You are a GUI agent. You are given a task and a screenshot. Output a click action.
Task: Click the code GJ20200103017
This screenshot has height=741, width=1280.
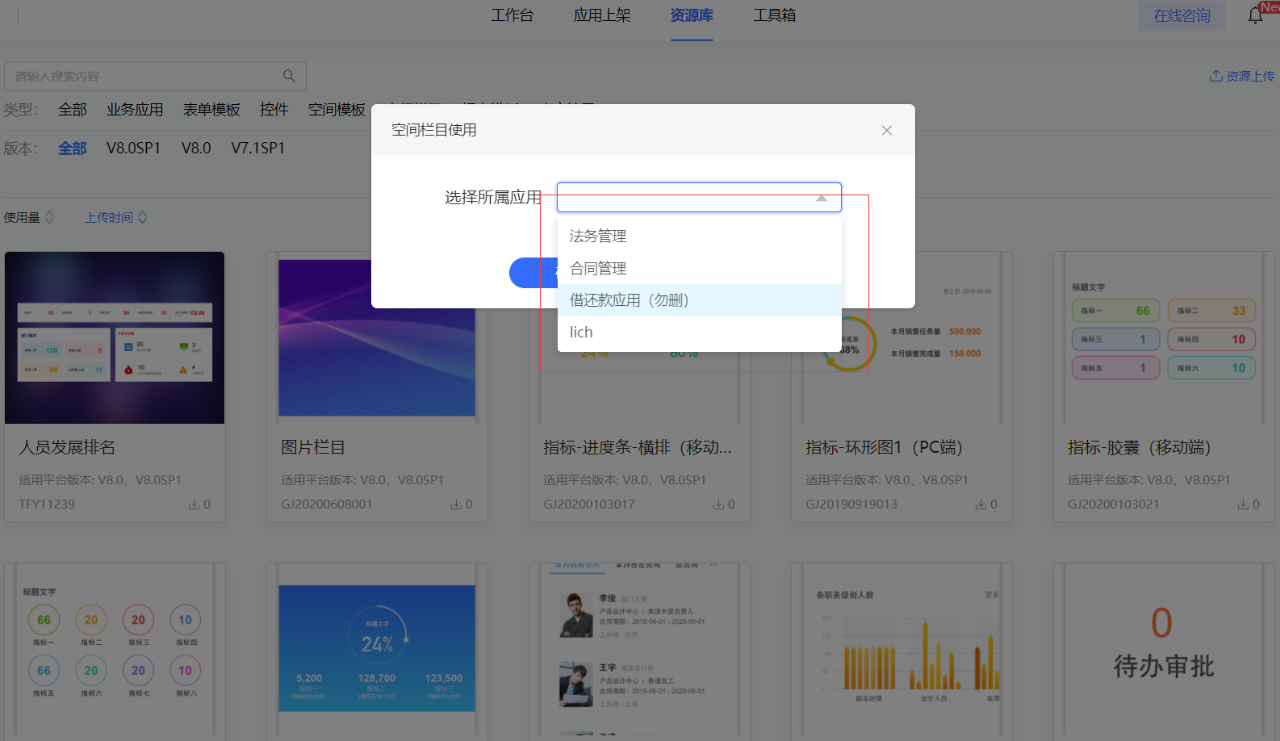(589, 504)
